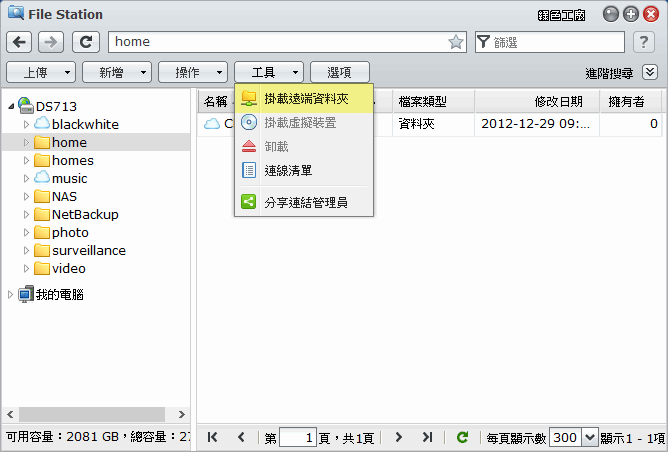Refresh the file list with the green arrow

(x=462, y=437)
